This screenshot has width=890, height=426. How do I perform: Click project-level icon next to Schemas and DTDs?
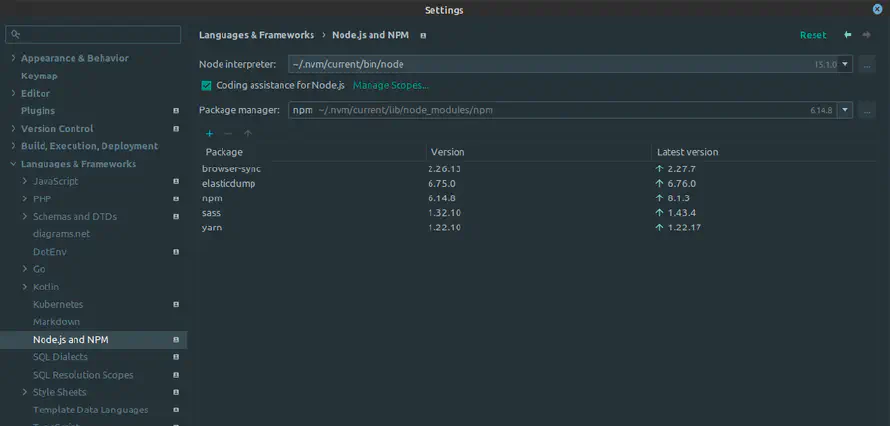pyautogui.click(x=176, y=217)
